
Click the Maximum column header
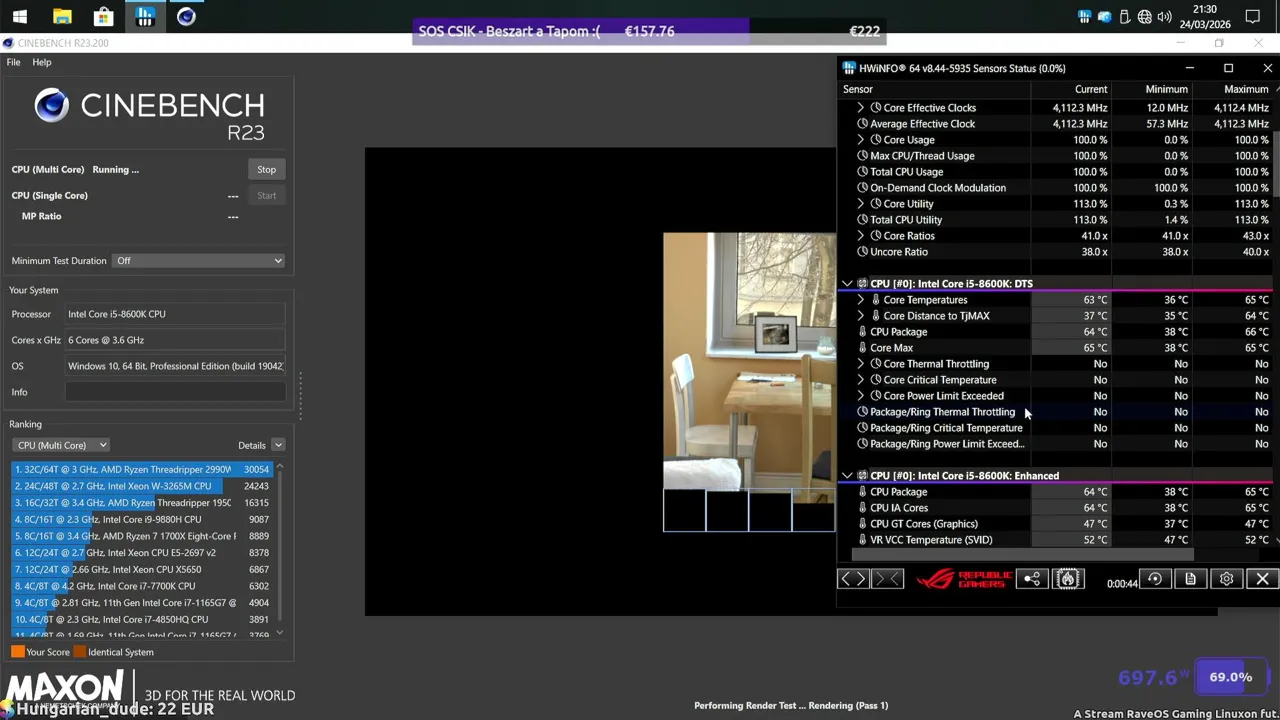(1232, 89)
